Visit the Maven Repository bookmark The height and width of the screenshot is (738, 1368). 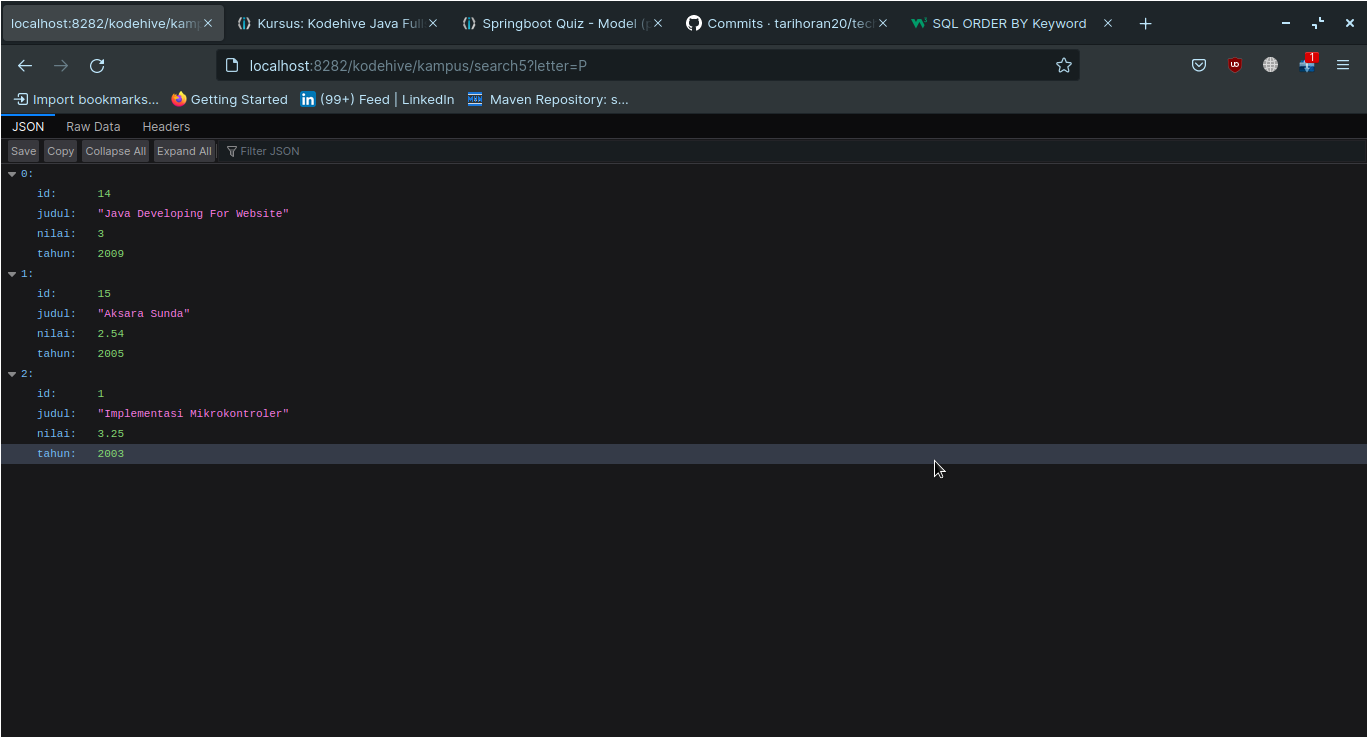coord(548,99)
